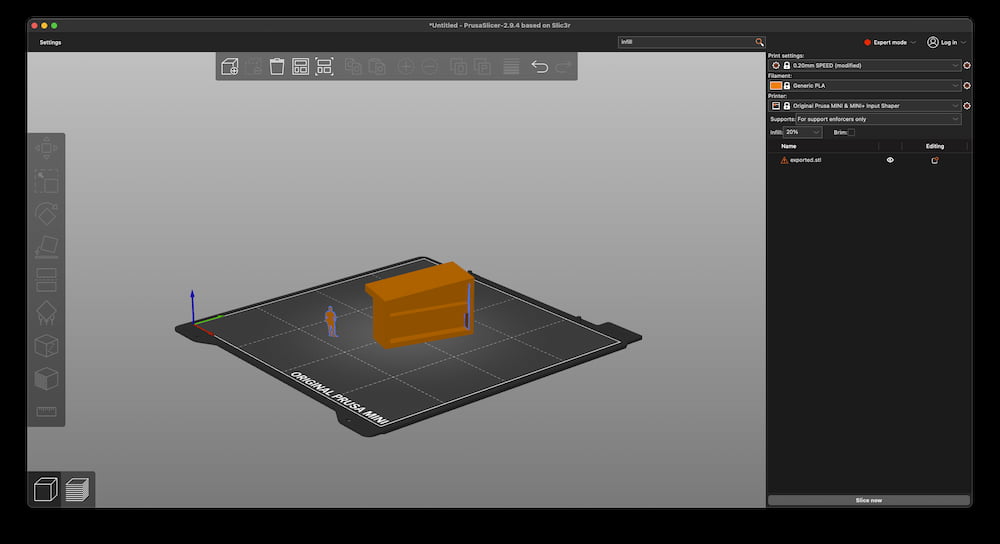Screen dimensions: 1000x544
Task: Open the Expert mode selector
Action: coord(890,43)
